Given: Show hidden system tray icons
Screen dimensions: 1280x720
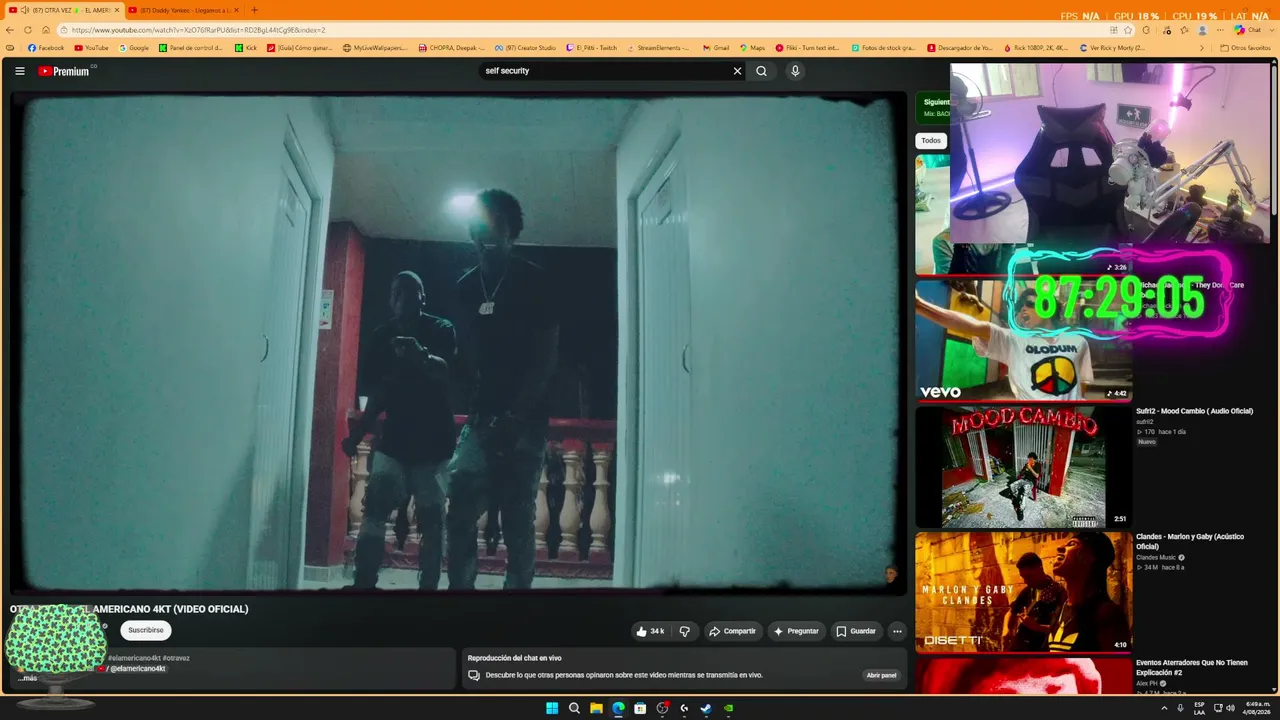Looking at the screenshot, I should 1164,708.
